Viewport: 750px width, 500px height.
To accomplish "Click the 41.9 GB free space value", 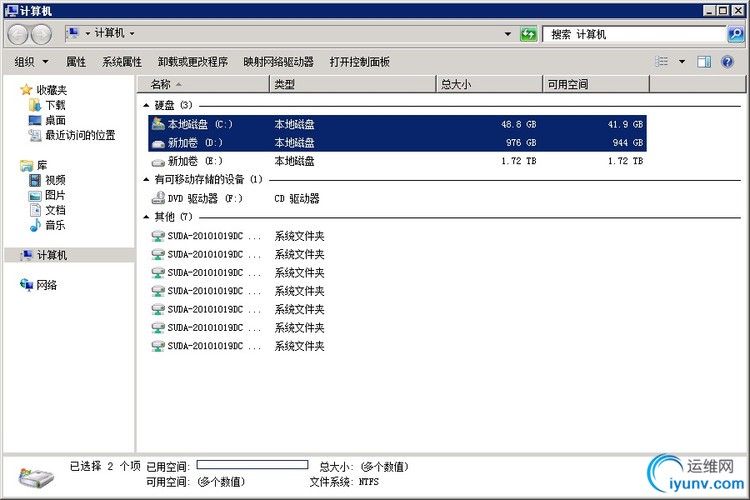I will [625, 124].
